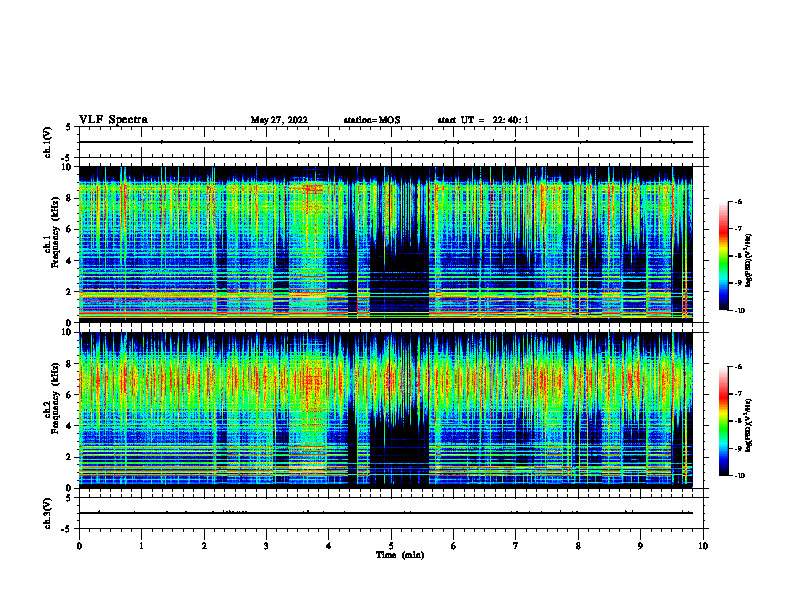Viewport: 792px width, 612px height.
Task: Click the time axis tick label '0'
Action: [x=79, y=546]
